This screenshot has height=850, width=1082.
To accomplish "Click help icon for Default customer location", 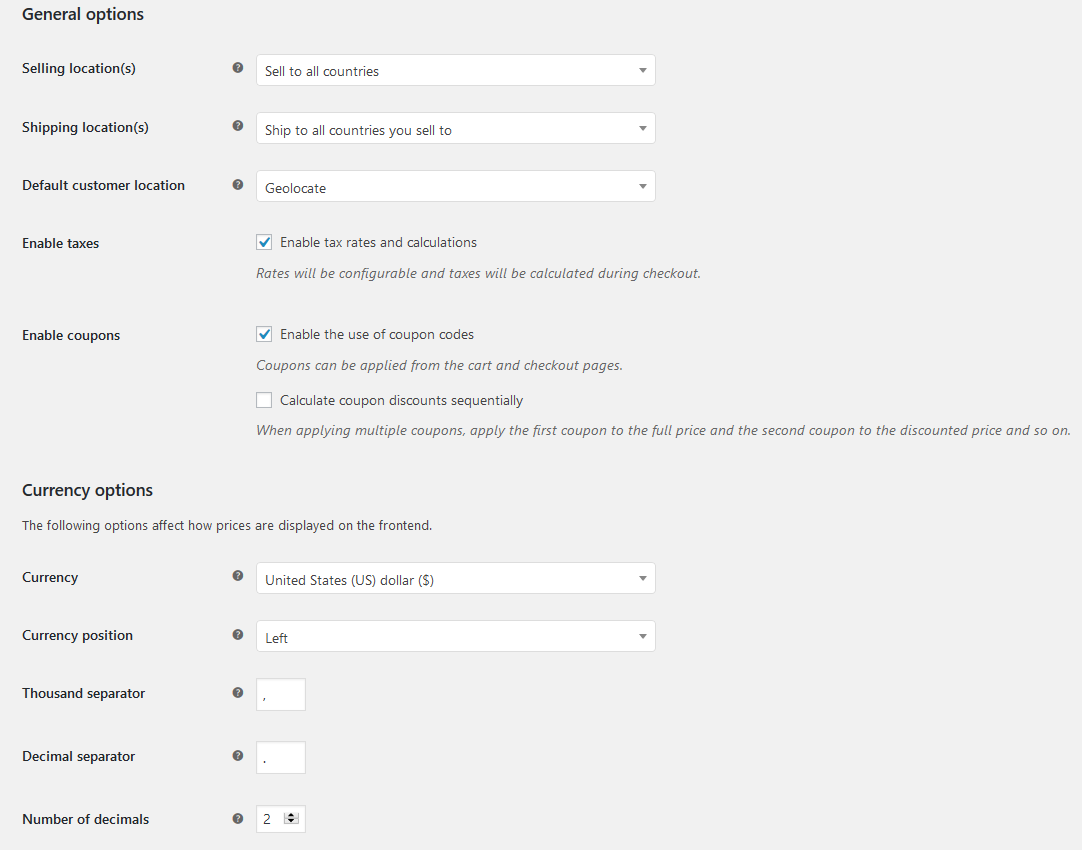I will (238, 184).
